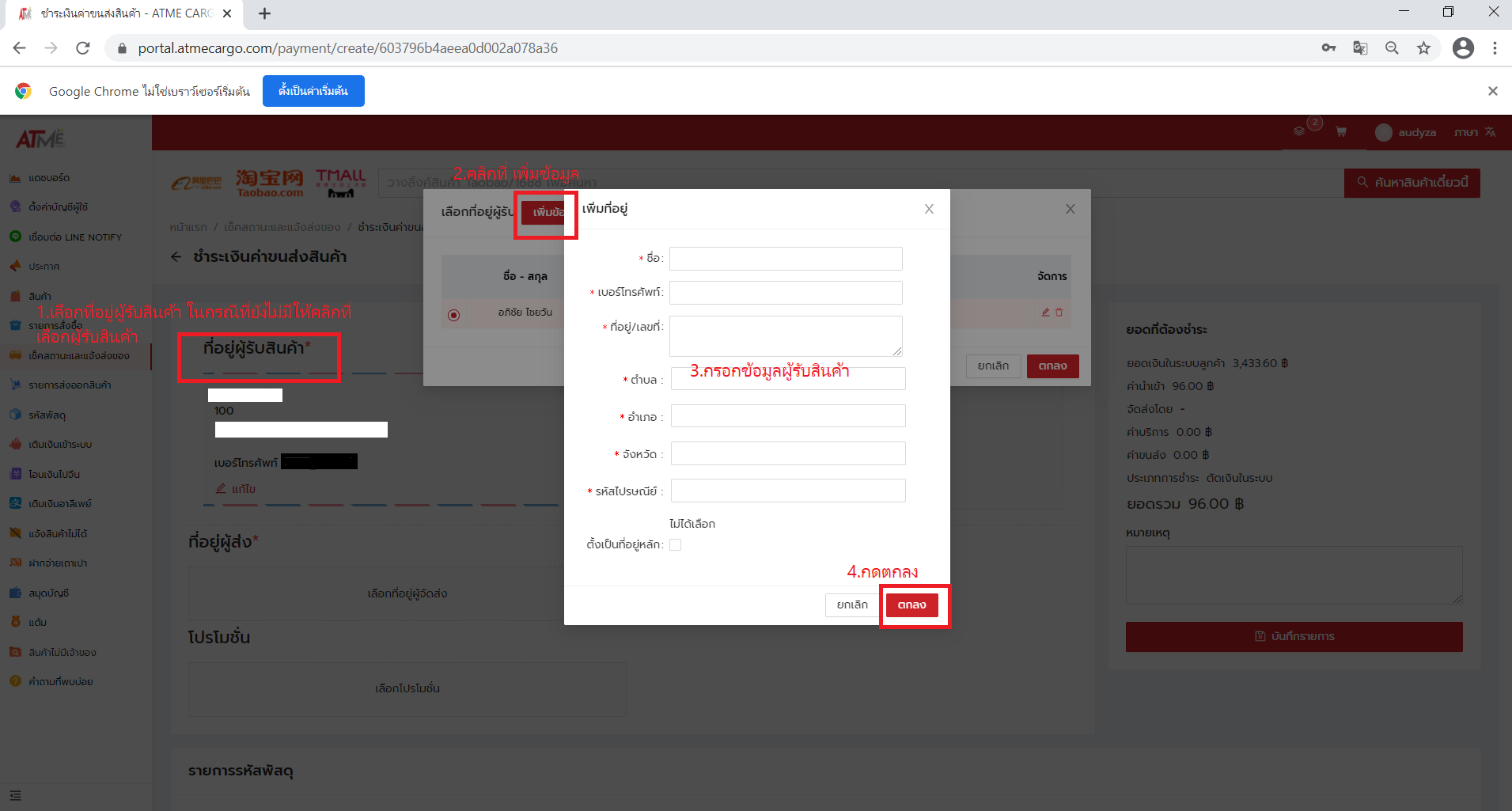Click Chrome's translate page icon
Screen dimensions: 1512x811
tap(1360, 48)
